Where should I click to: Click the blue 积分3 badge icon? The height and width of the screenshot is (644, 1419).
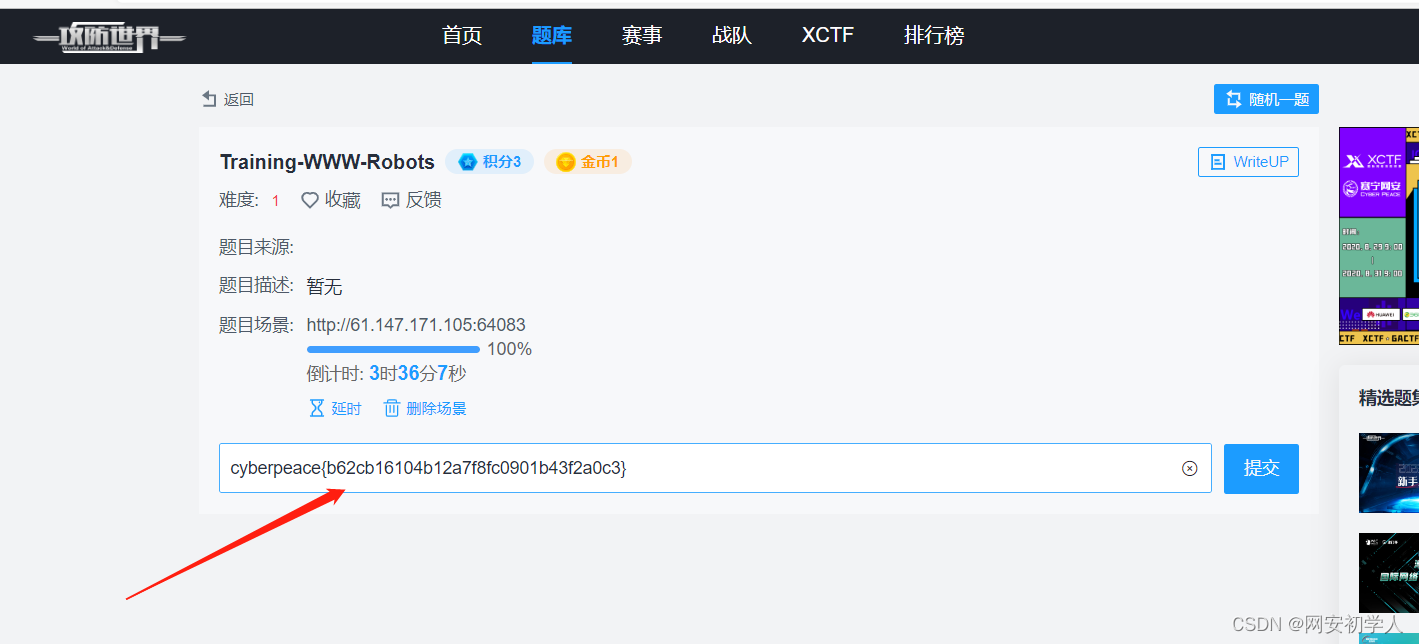click(x=468, y=161)
